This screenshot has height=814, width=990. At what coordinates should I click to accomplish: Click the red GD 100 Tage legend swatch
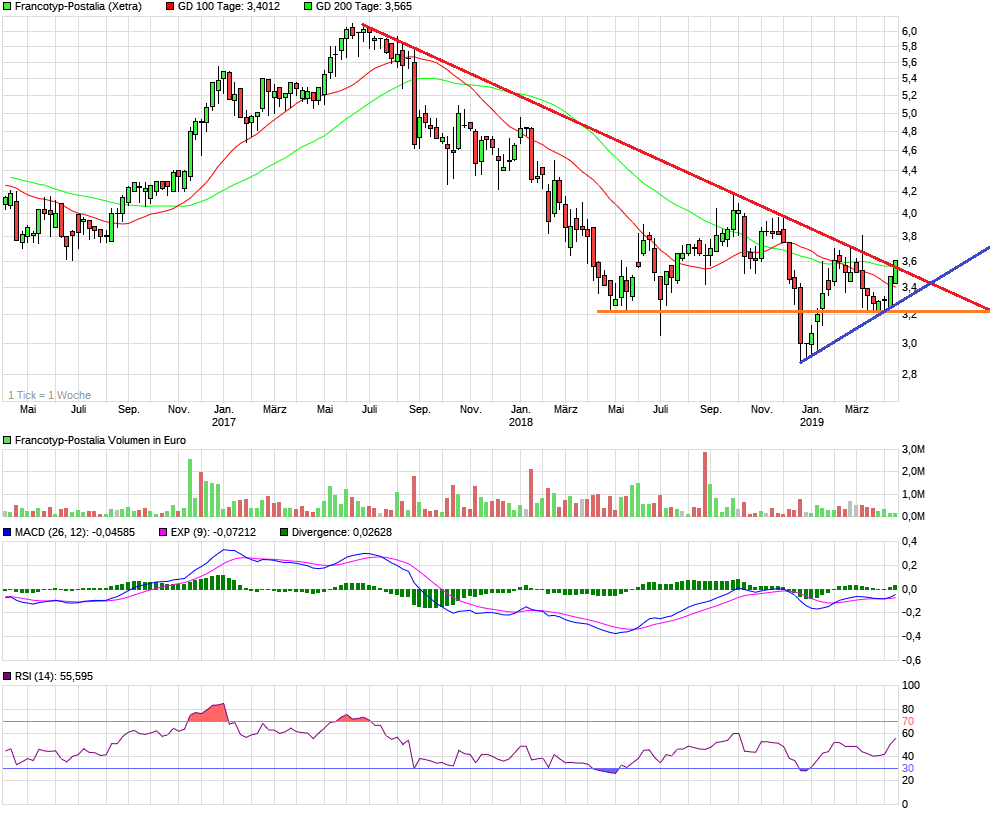coord(170,6)
